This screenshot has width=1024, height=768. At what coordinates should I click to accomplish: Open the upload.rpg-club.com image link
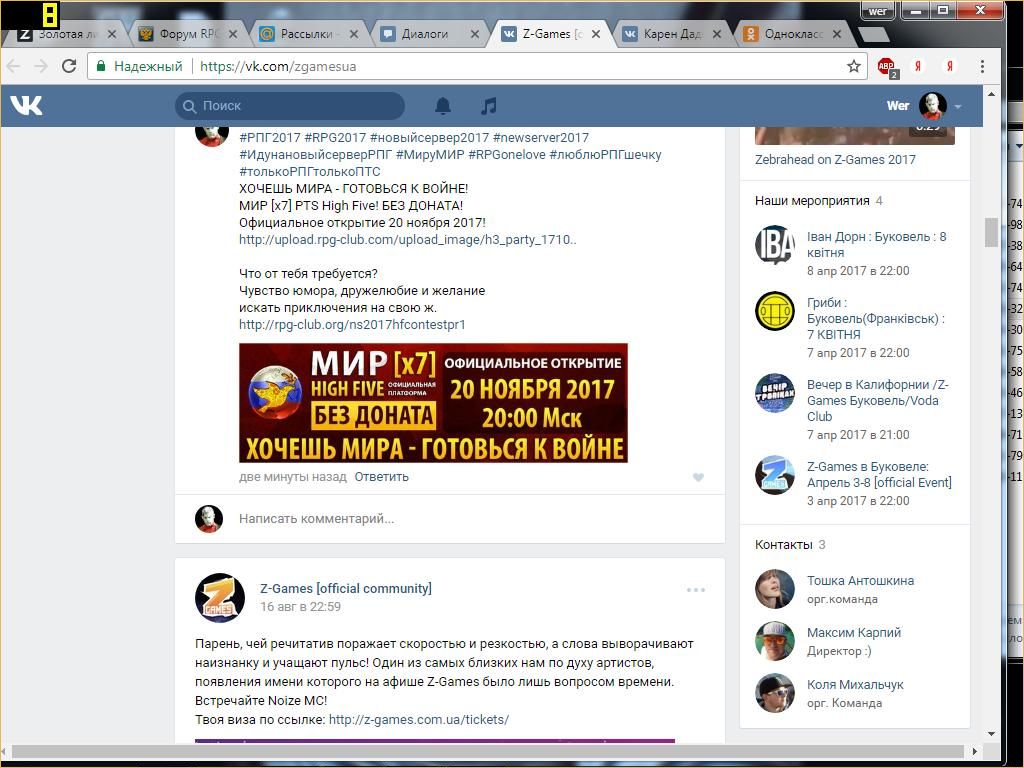408,240
